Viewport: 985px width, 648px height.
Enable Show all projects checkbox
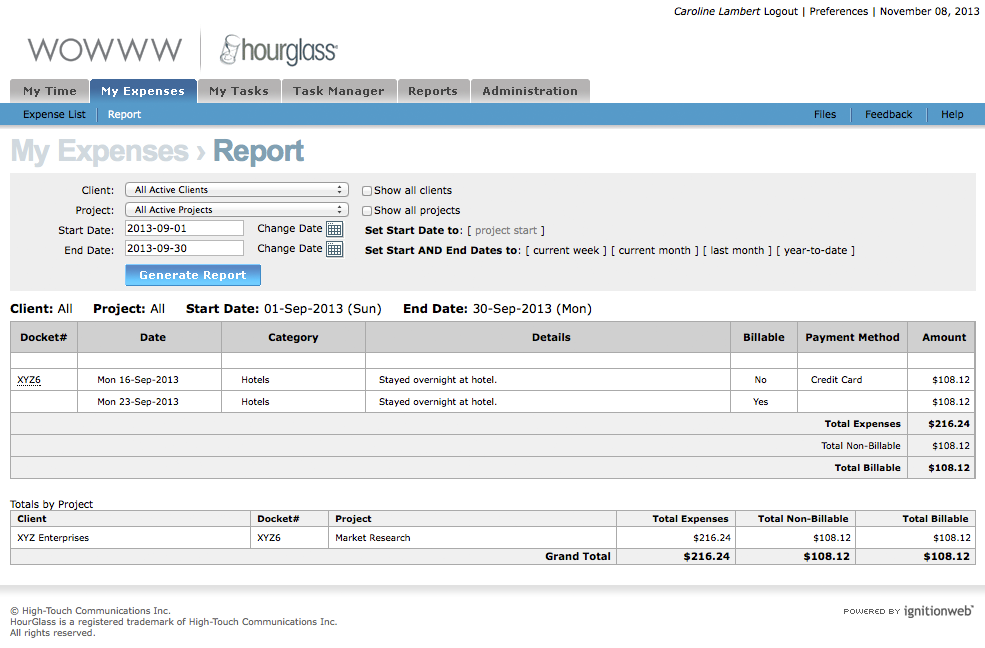coord(367,211)
